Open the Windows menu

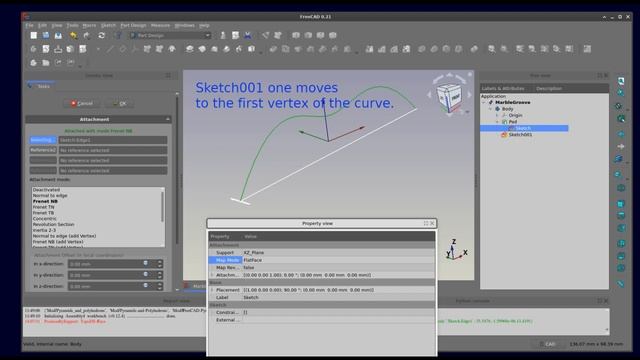coord(184,25)
